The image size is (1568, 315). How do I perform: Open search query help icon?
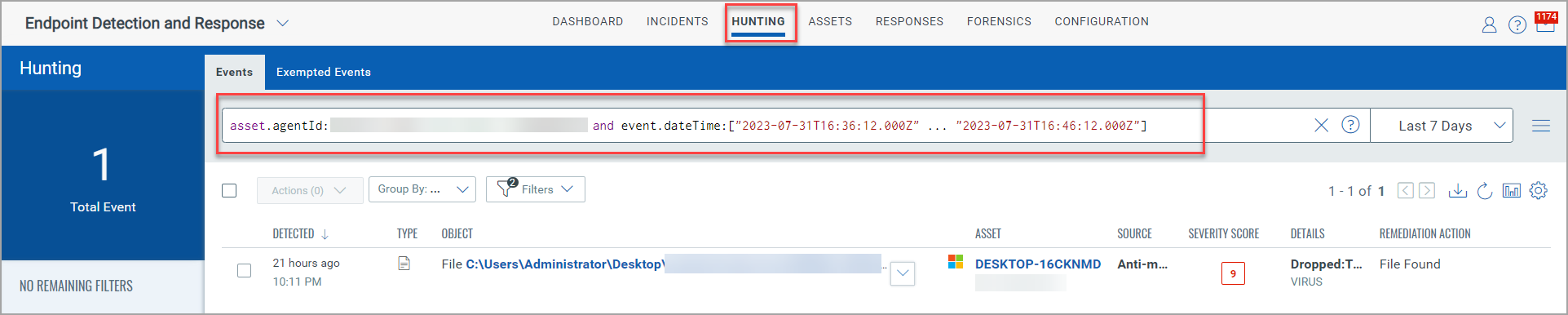click(1351, 125)
